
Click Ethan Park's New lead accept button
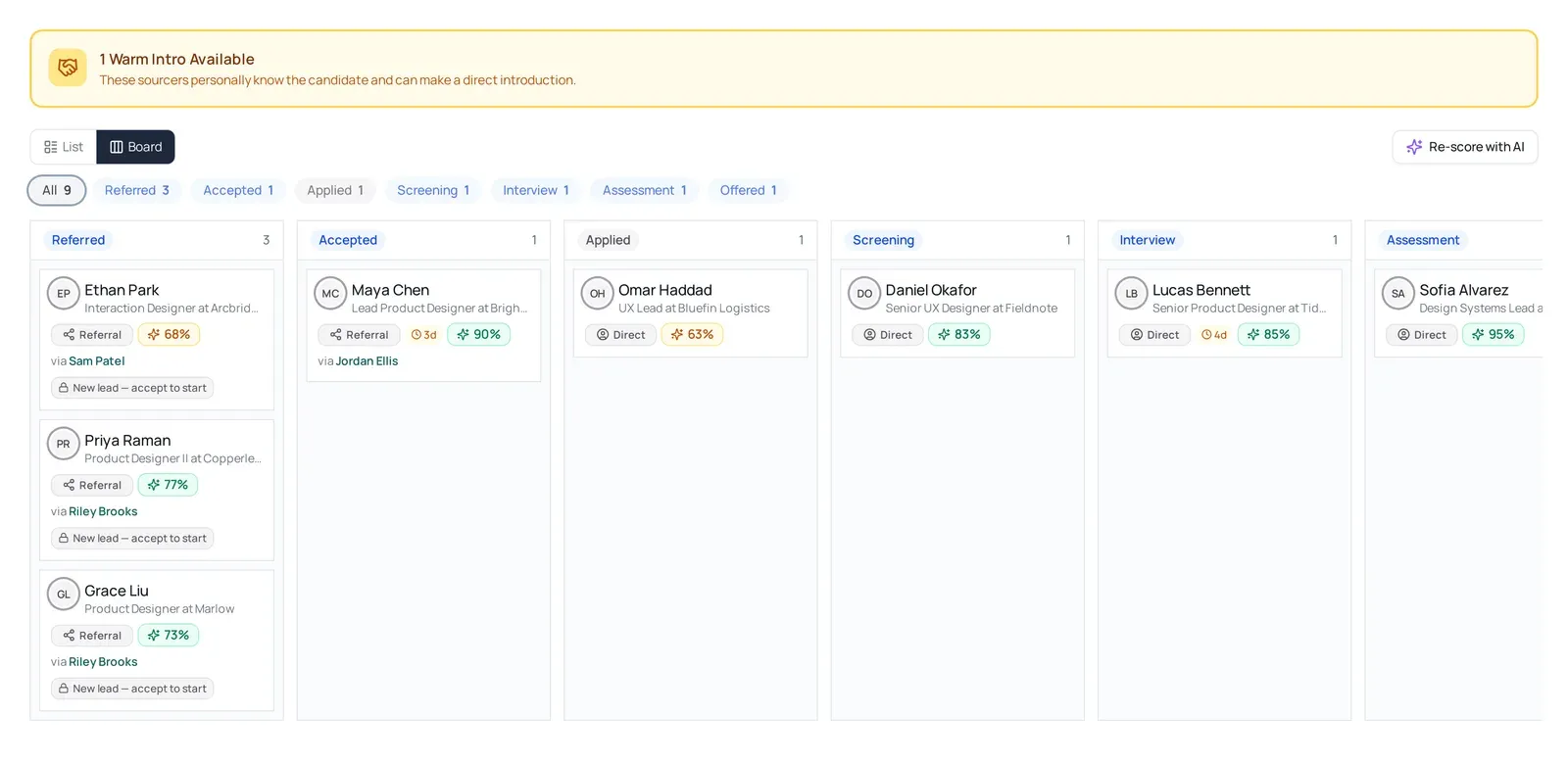coord(132,388)
